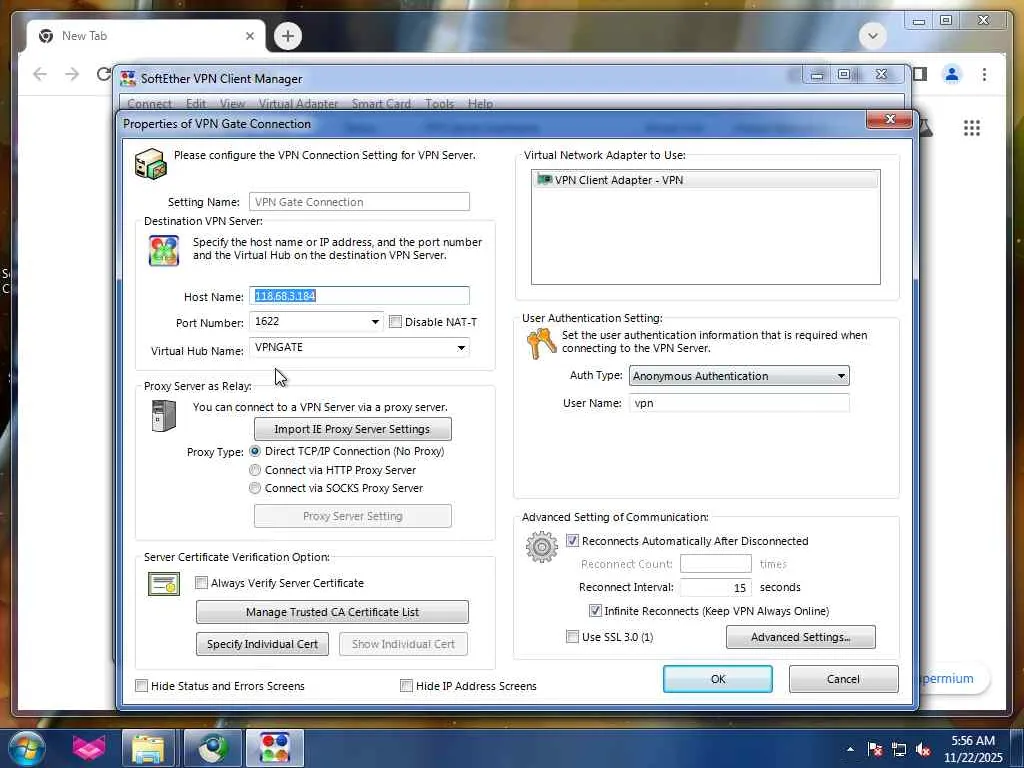Select Direct TCP/IP Connection (No Proxy)
The image size is (1024, 768).
255,451
